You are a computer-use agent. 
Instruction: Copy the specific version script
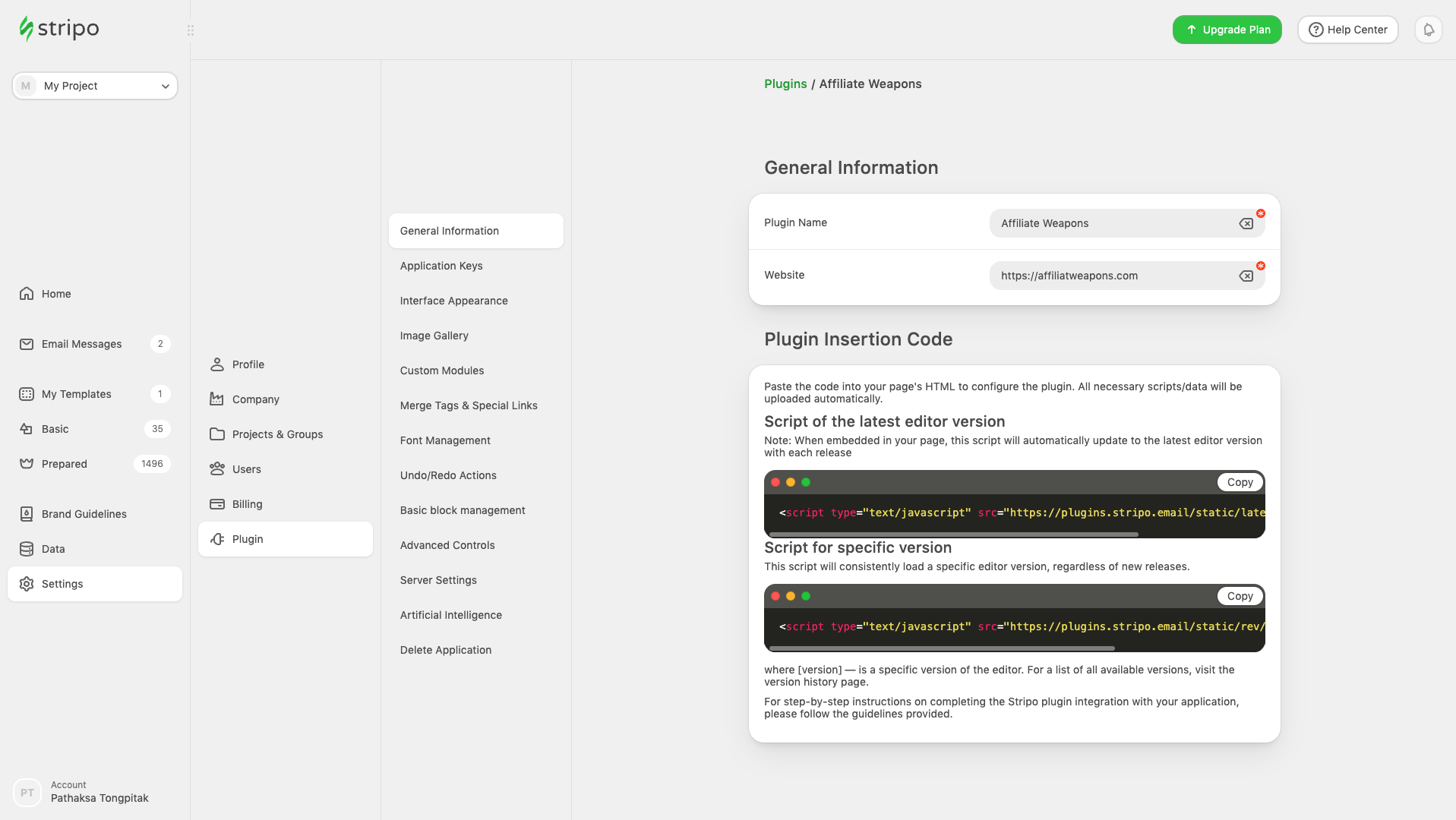(1240, 595)
